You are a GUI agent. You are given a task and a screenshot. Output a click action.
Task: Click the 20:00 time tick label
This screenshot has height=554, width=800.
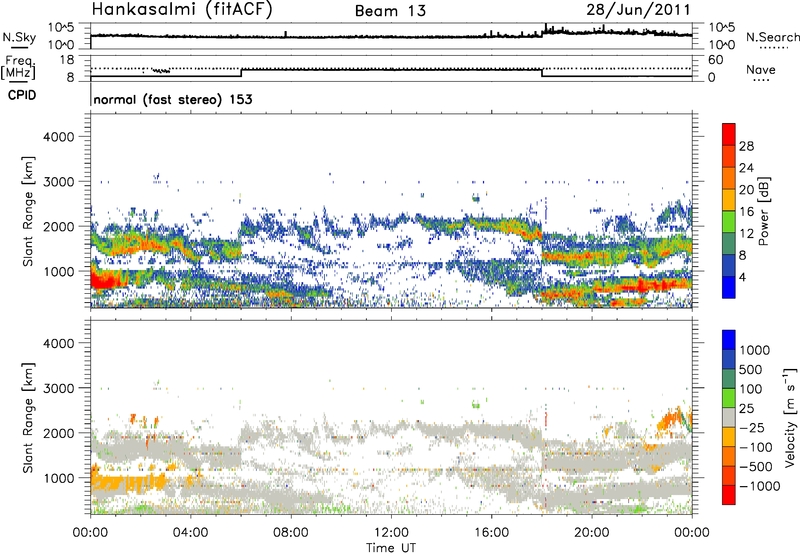coord(591,533)
